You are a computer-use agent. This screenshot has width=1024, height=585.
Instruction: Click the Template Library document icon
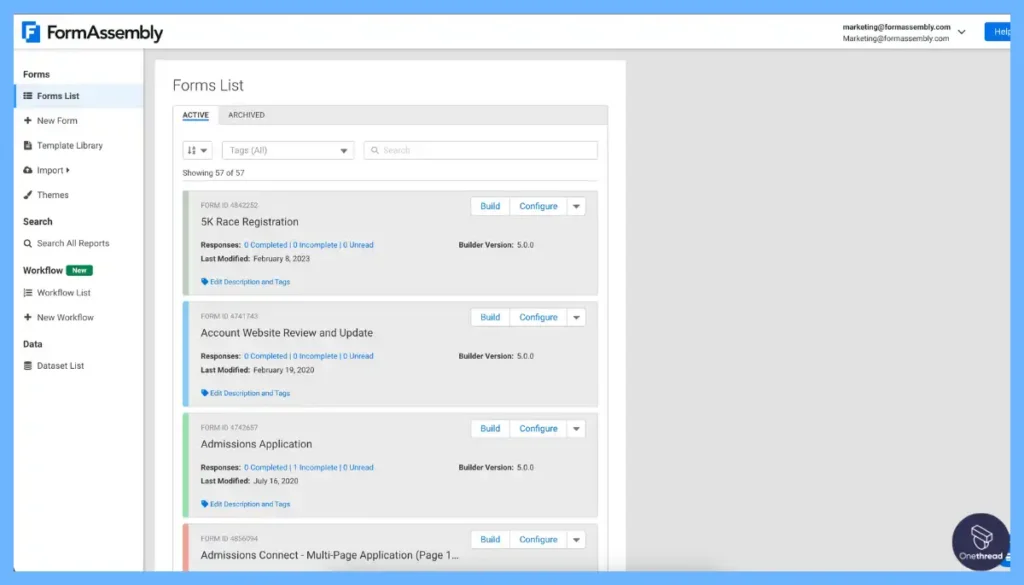point(27,146)
